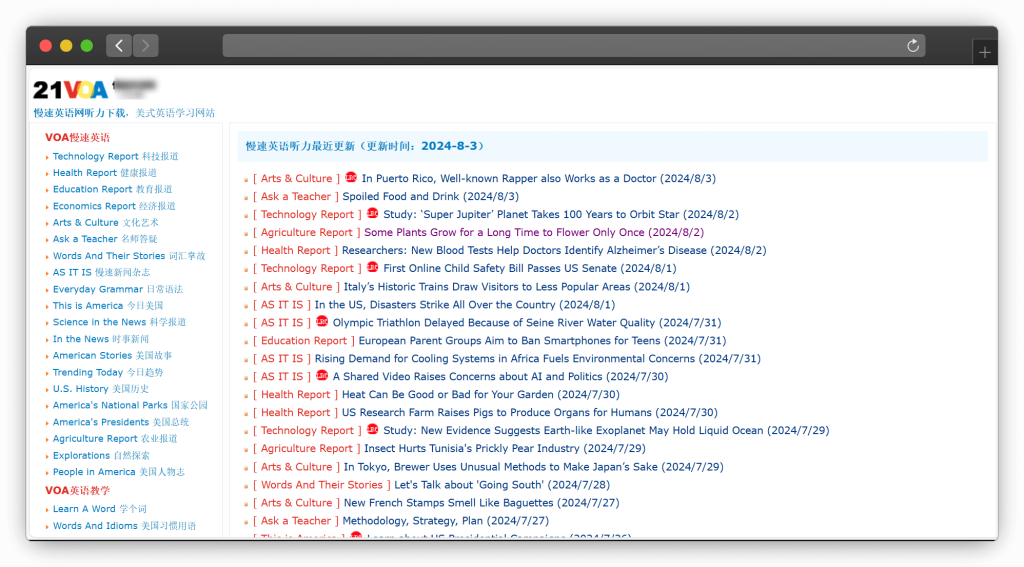Viewport: 1024px width, 567px height.
Task: Open Learn A Word sidebar link
Action: pos(84,509)
